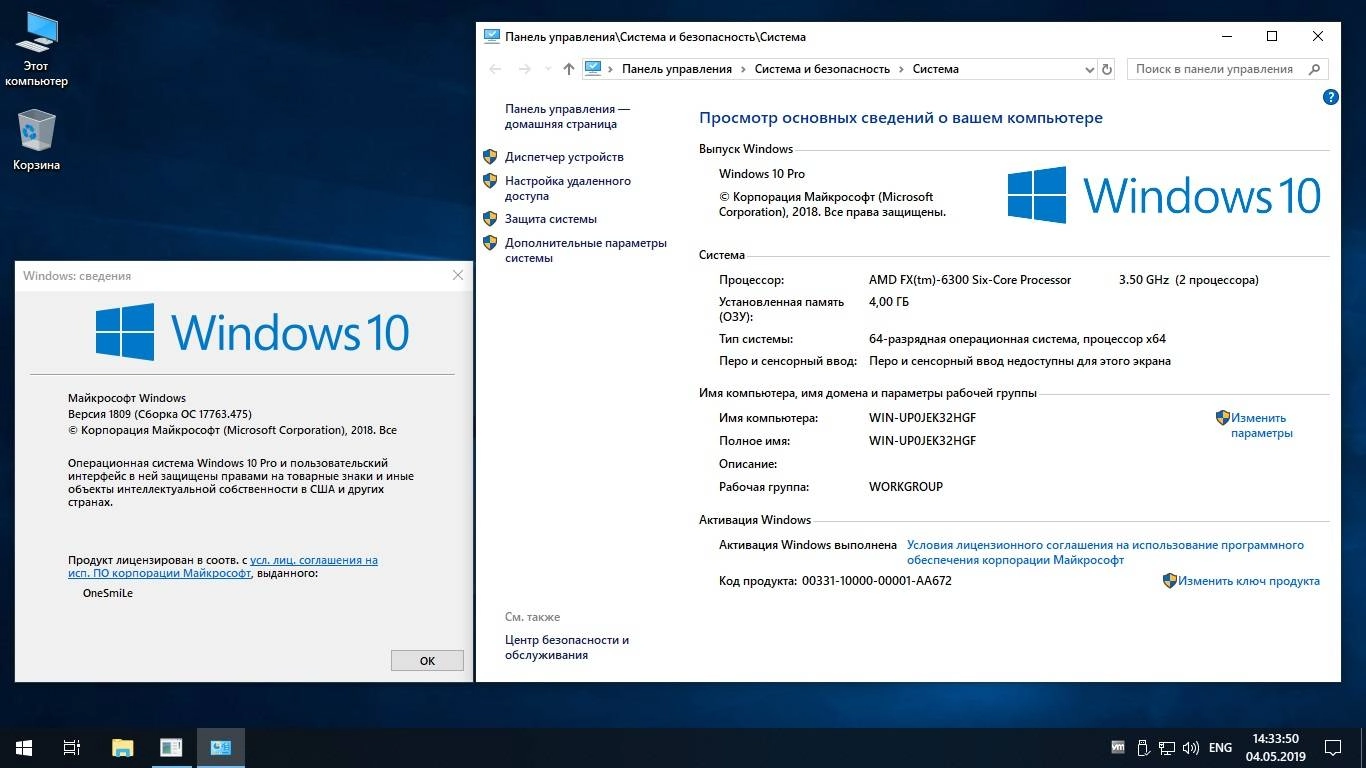Minimize the System window
Screen dimensions: 1366x768
[1227, 37]
